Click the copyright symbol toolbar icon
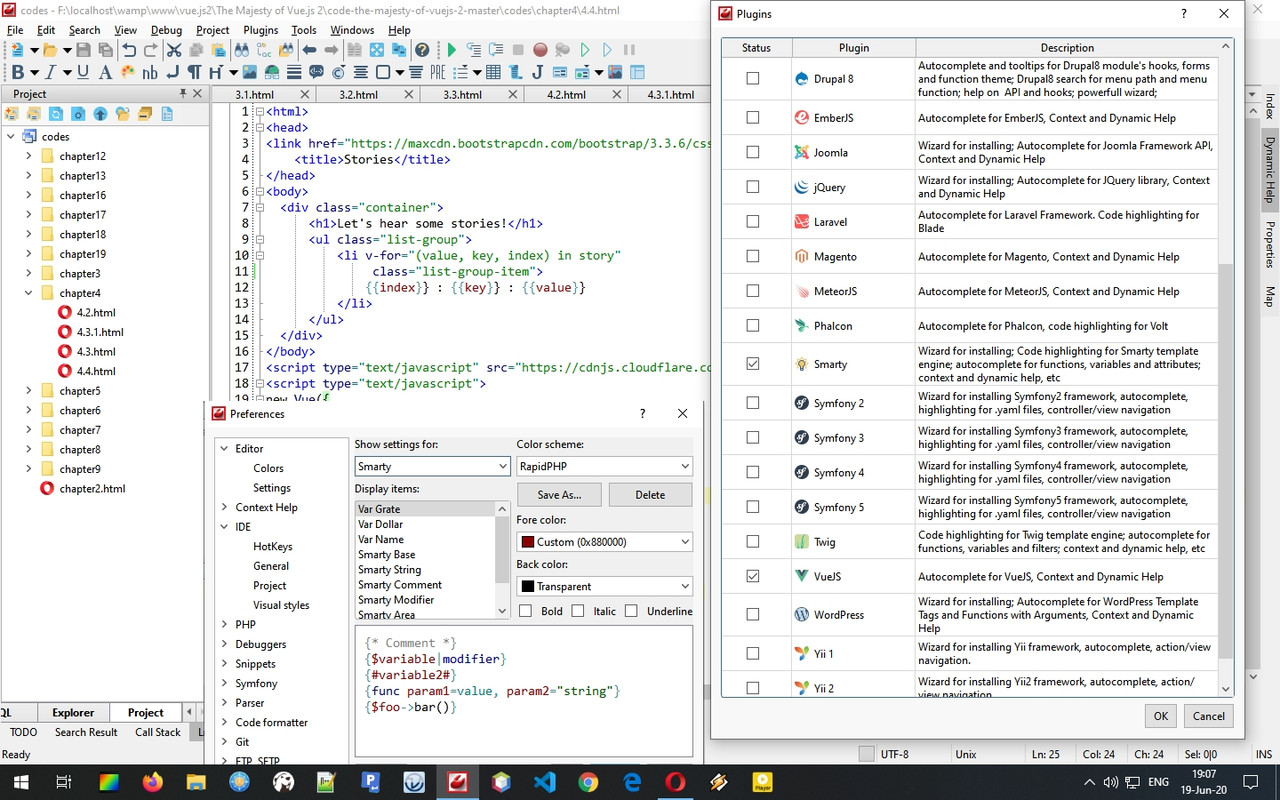This screenshot has height=800, width=1280. point(338,72)
